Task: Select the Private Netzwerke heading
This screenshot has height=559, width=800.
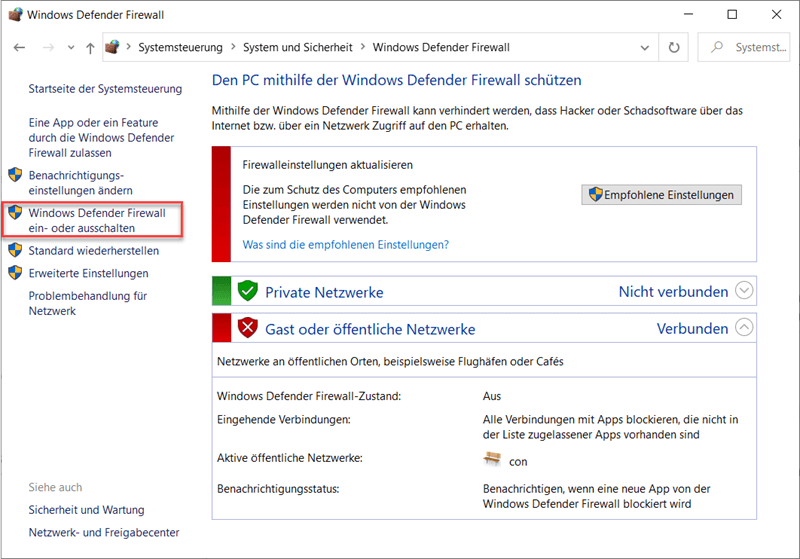Action: click(324, 292)
